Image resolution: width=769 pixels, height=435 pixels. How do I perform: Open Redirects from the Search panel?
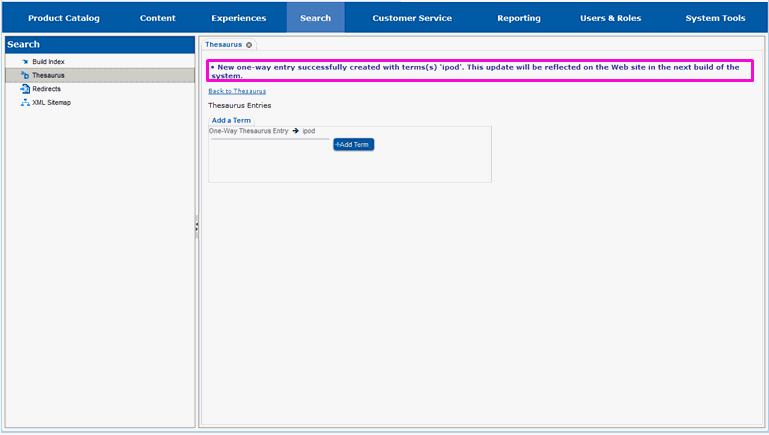click(47, 89)
